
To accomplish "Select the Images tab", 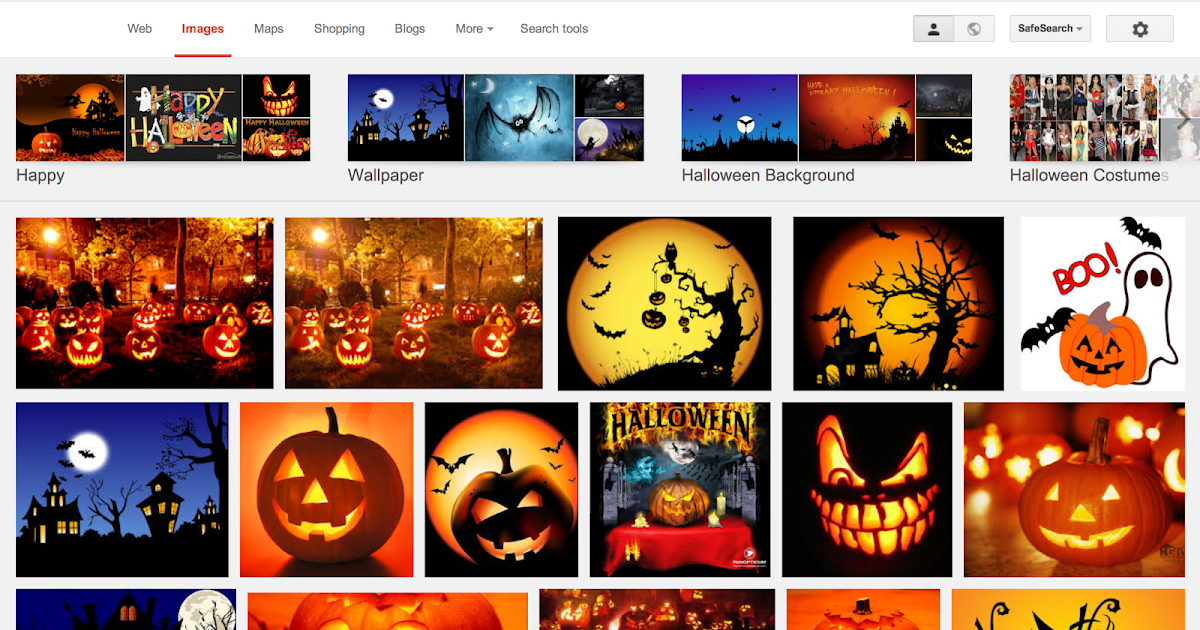I will point(202,28).
